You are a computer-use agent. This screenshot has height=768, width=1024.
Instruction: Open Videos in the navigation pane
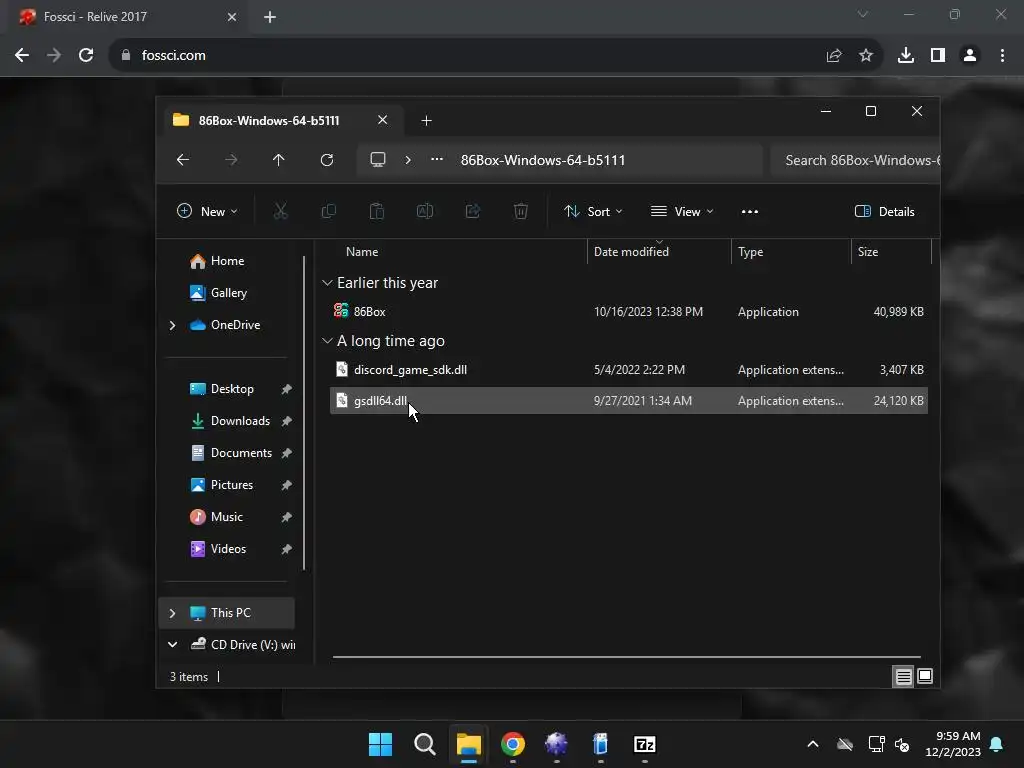(227, 549)
